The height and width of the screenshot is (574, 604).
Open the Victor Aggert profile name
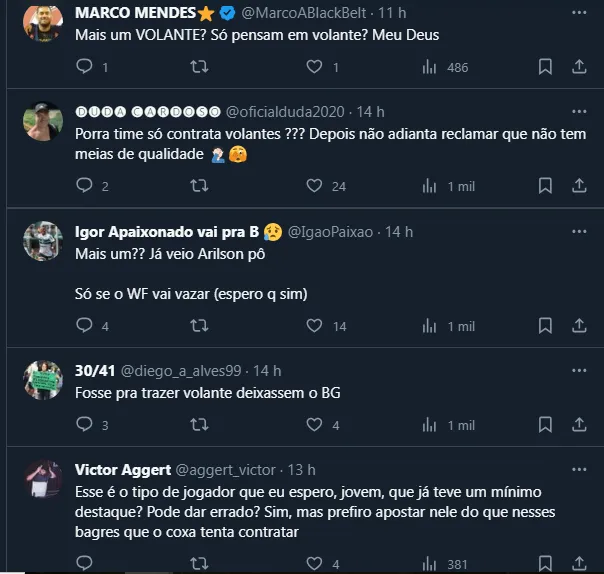tap(123, 469)
